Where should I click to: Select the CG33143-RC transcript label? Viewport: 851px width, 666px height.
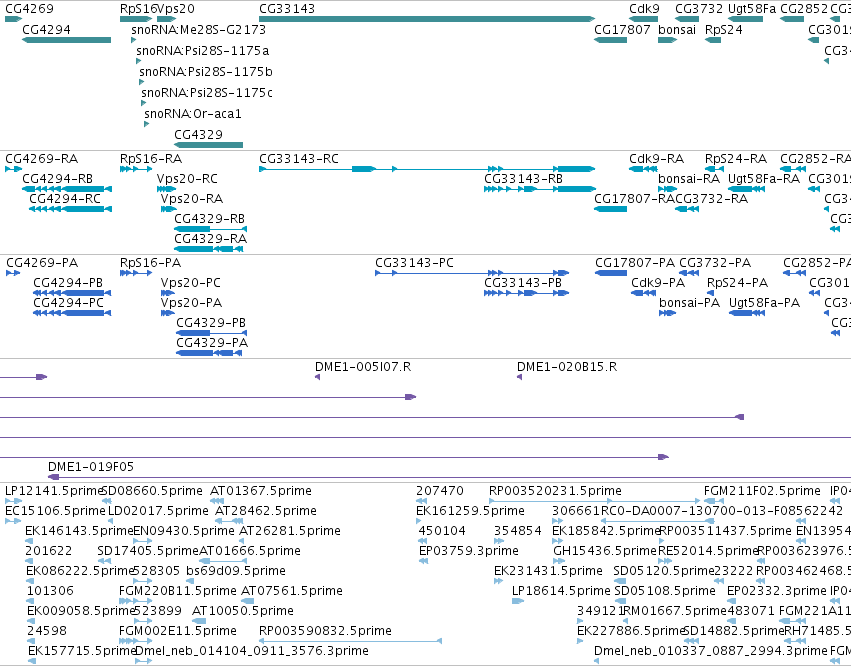point(299,159)
